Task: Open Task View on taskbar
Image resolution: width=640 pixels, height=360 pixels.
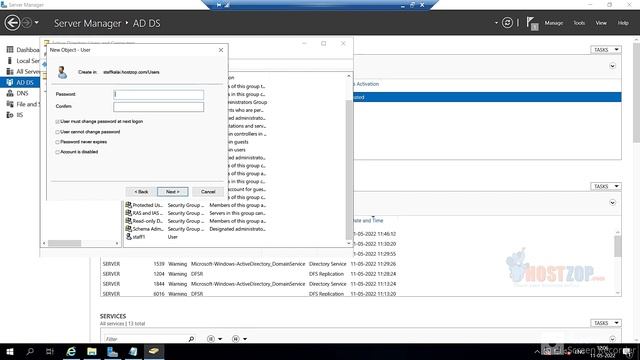Action: point(50,351)
